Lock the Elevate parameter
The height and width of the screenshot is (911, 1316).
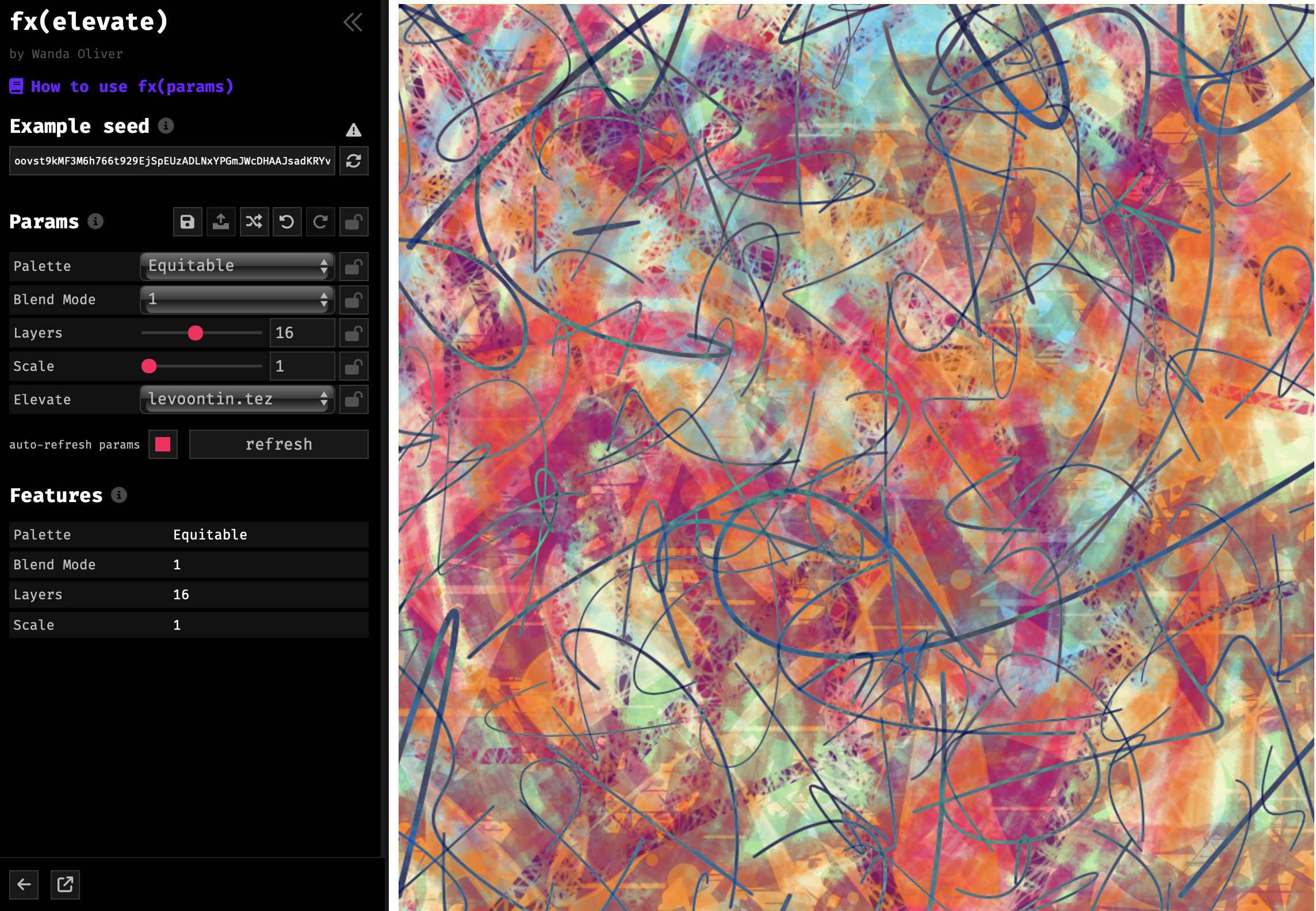pos(354,400)
